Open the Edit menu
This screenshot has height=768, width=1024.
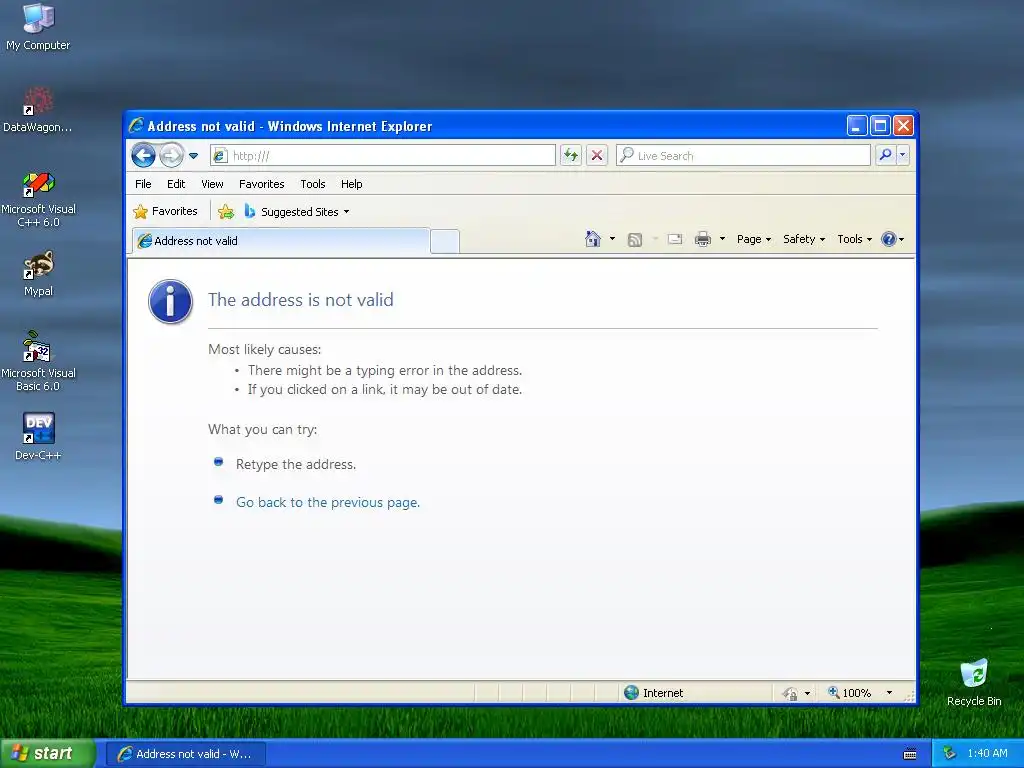(176, 184)
